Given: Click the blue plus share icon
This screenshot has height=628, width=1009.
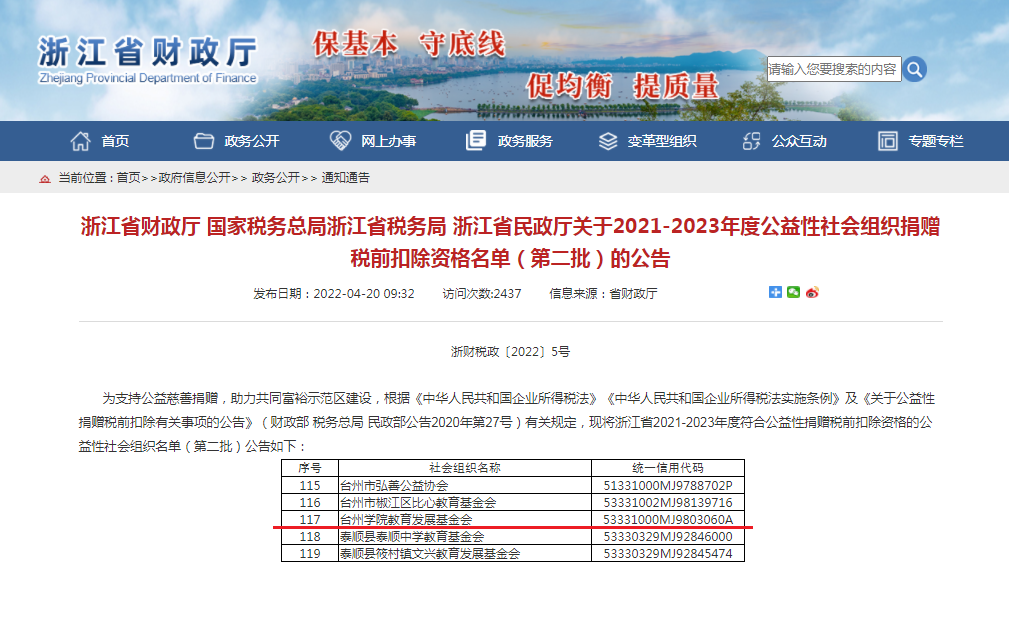Looking at the screenshot, I should [775, 292].
